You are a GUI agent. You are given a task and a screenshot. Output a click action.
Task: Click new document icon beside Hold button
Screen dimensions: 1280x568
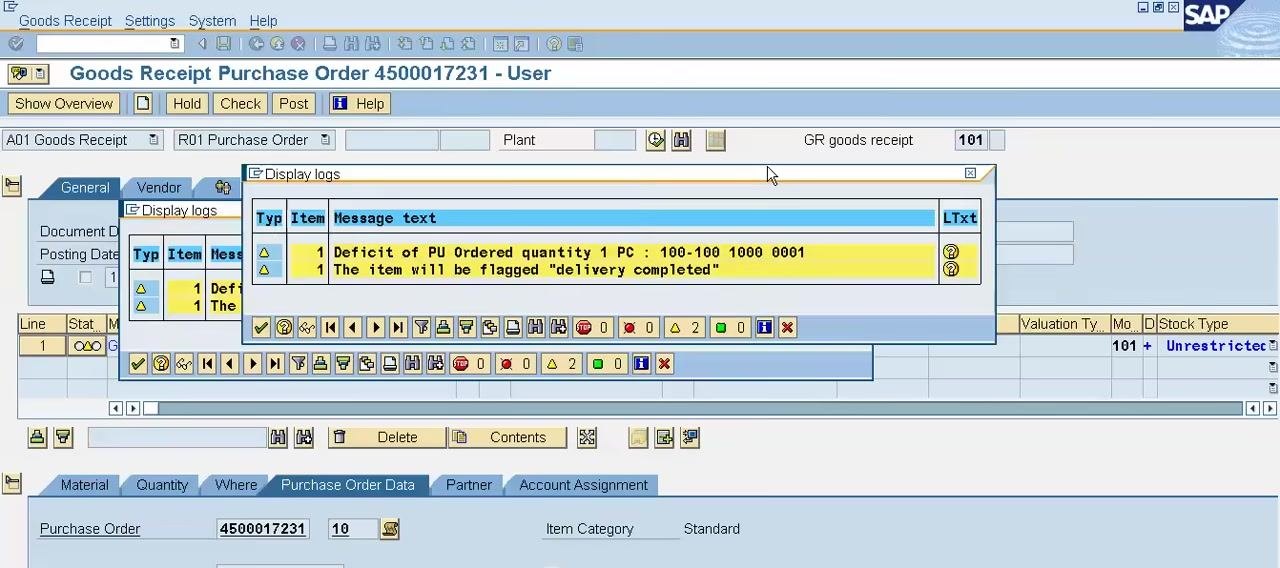pyautogui.click(x=143, y=103)
